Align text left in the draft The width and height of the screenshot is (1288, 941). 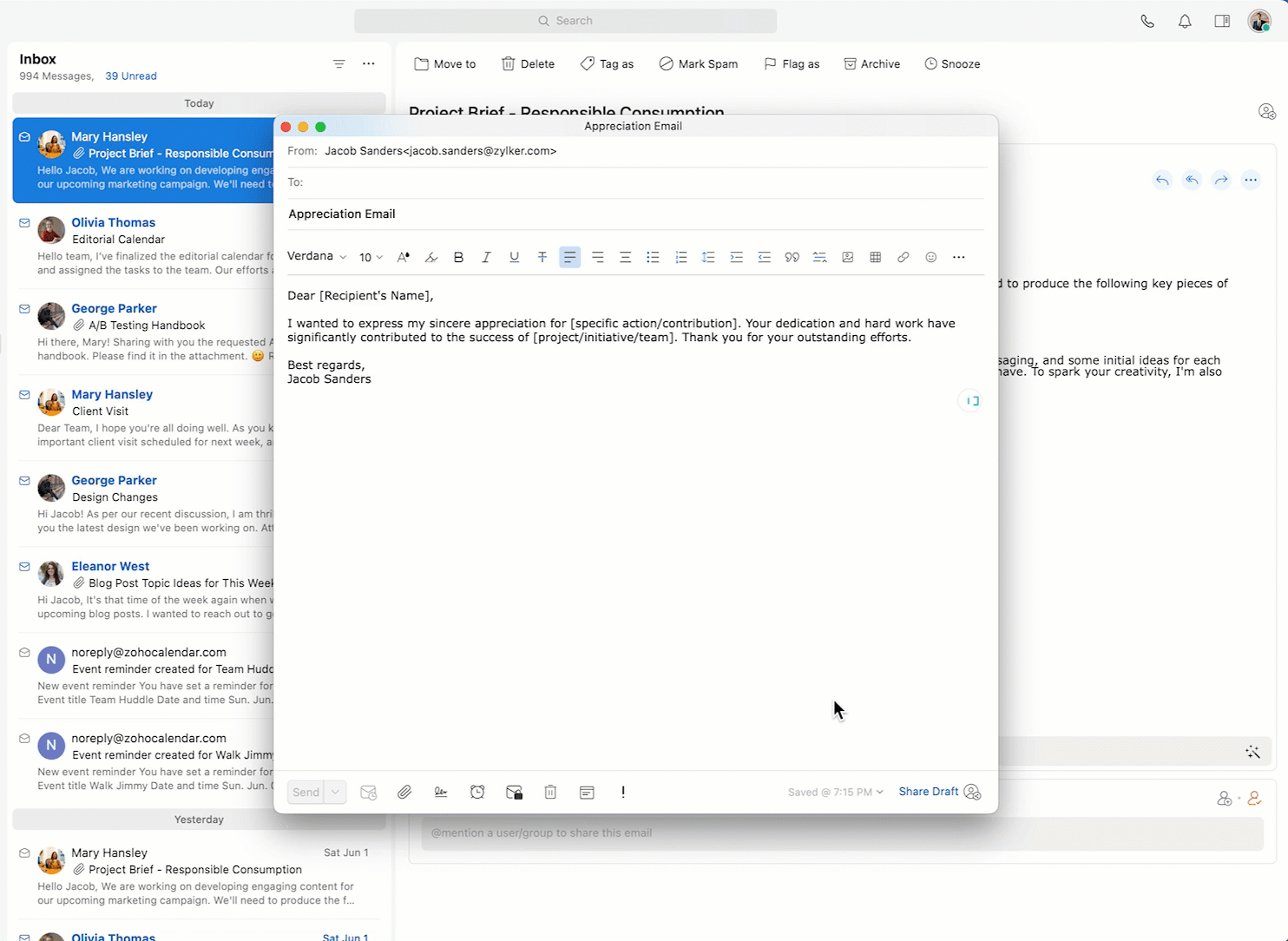tap(570, 257)
